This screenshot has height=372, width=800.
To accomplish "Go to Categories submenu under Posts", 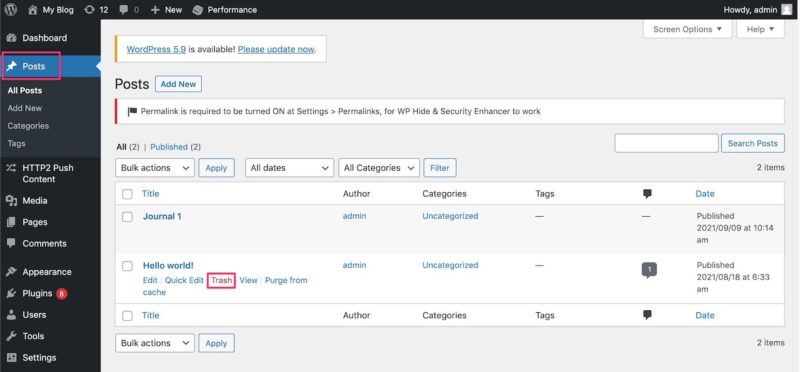I will 28,126.
